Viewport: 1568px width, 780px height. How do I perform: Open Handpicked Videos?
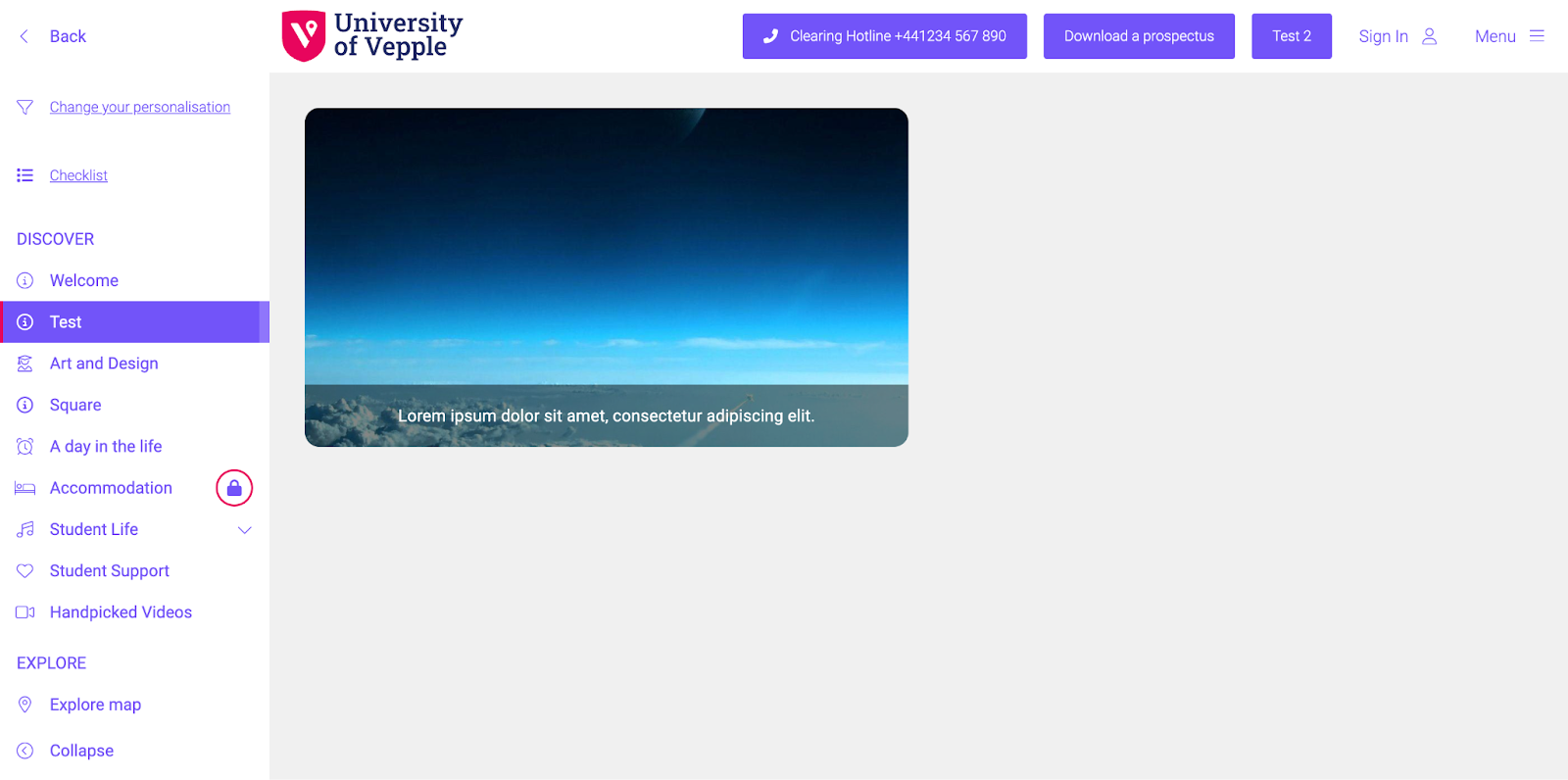point(121,612)
